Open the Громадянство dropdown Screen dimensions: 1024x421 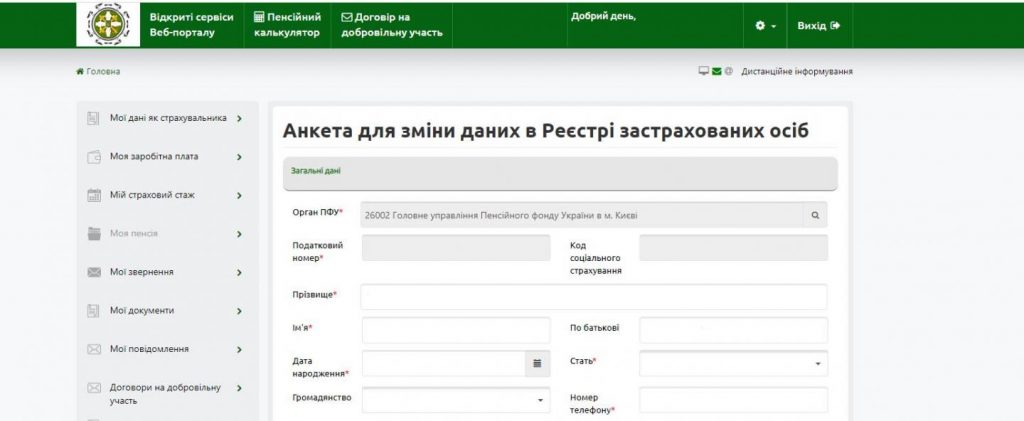456,400
